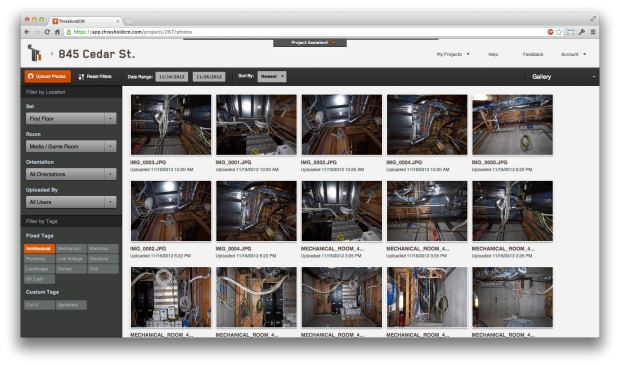Click the Upload Photos button
The width and height of the screenshot is (620, 366).
[47, 77]
